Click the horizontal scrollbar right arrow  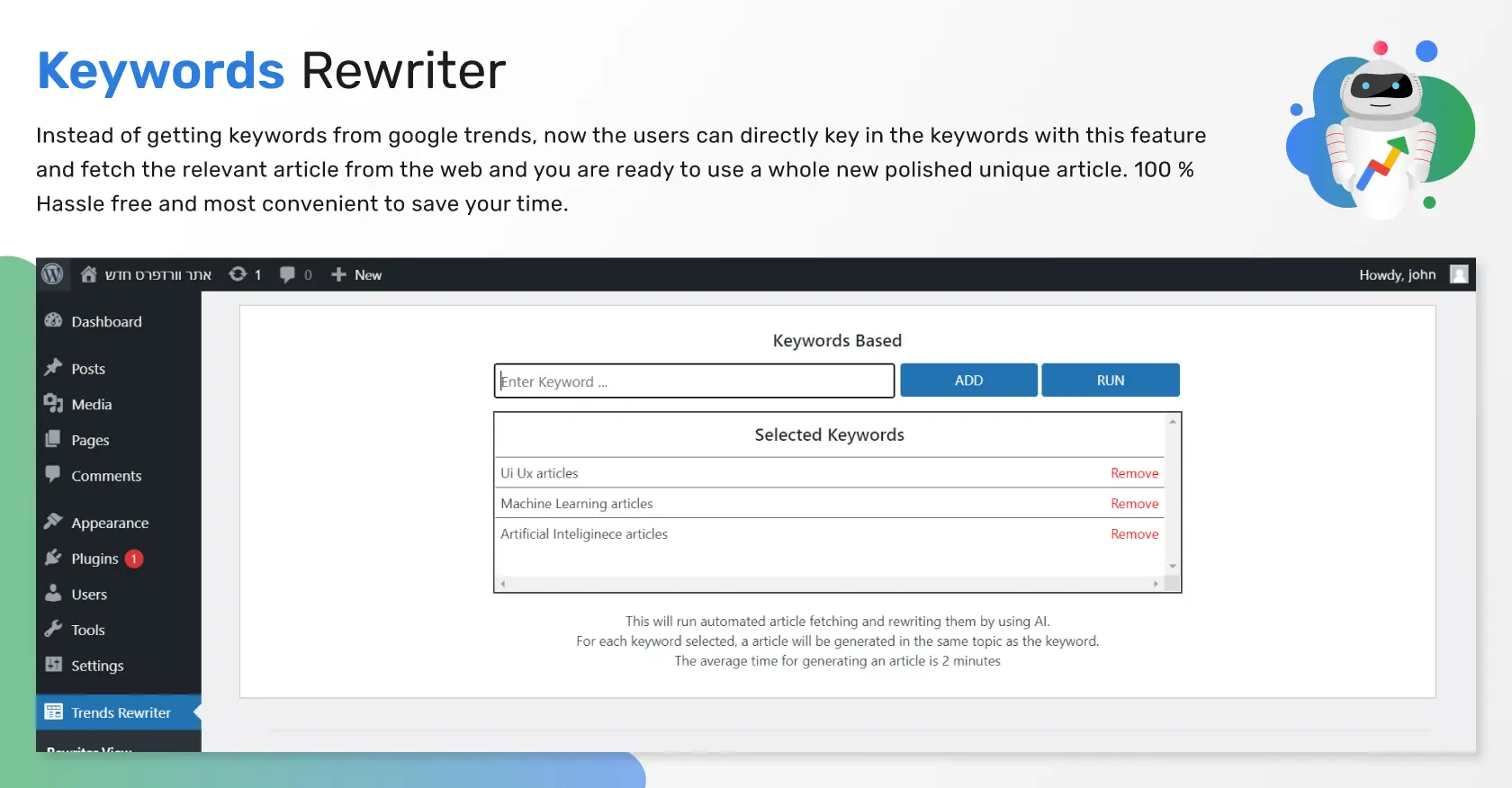point(1156,584)
